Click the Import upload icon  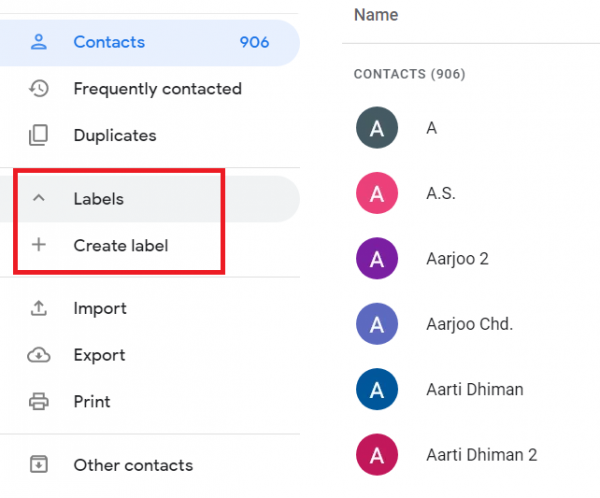click(39, 309)
